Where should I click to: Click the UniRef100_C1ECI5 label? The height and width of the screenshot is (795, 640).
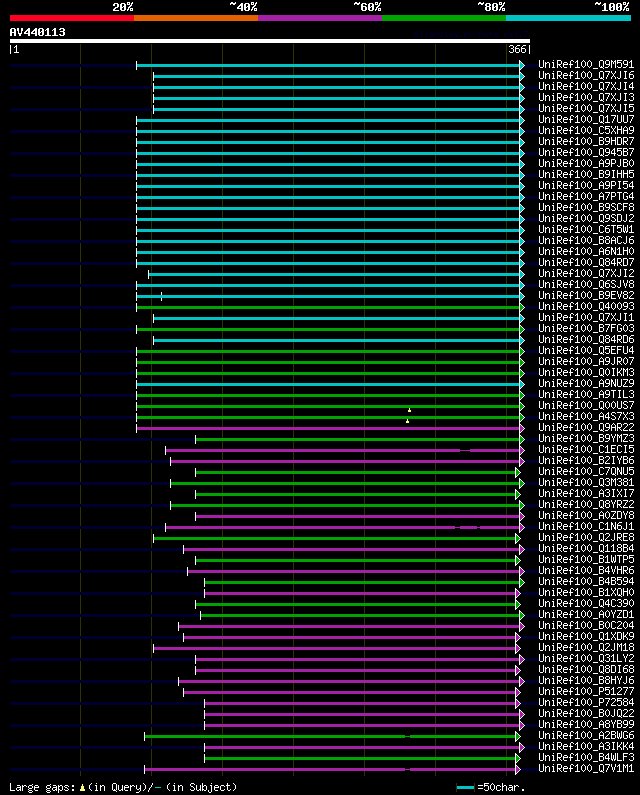click(586, 449)
